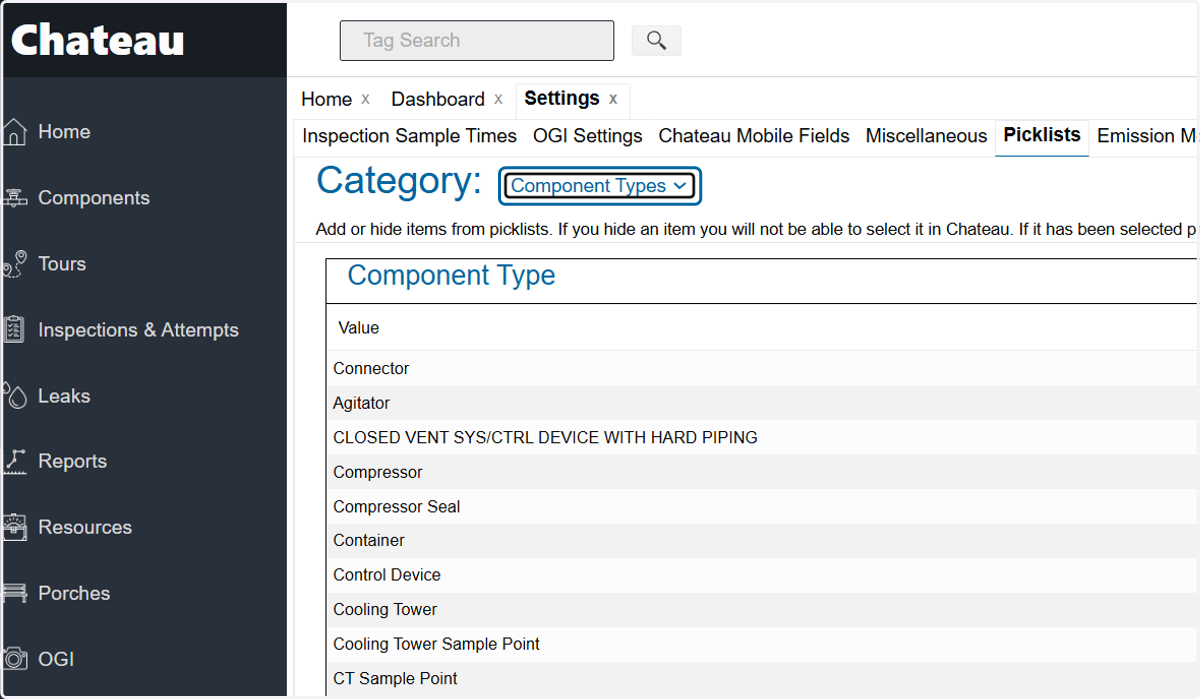Select the Connector row
This screenshot has height=699, width=1200.
pos(762,368)
